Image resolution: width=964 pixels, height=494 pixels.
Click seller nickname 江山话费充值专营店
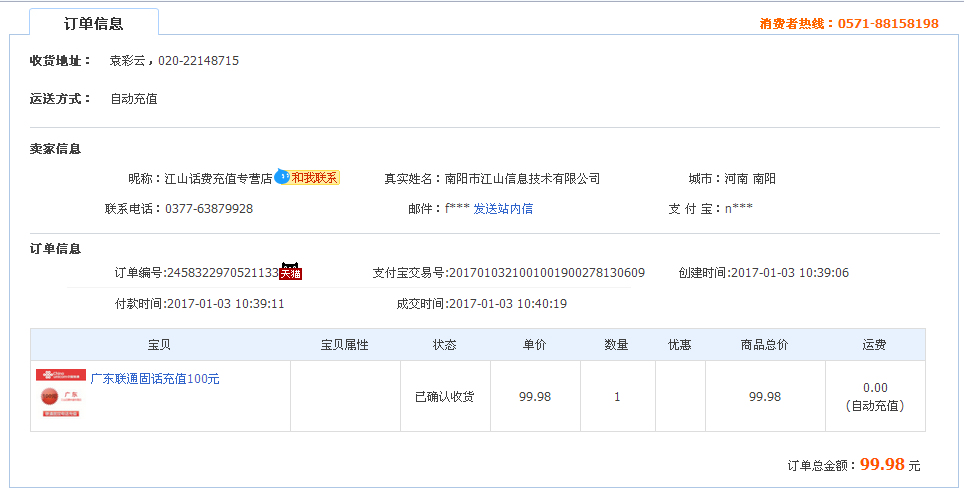218,179
